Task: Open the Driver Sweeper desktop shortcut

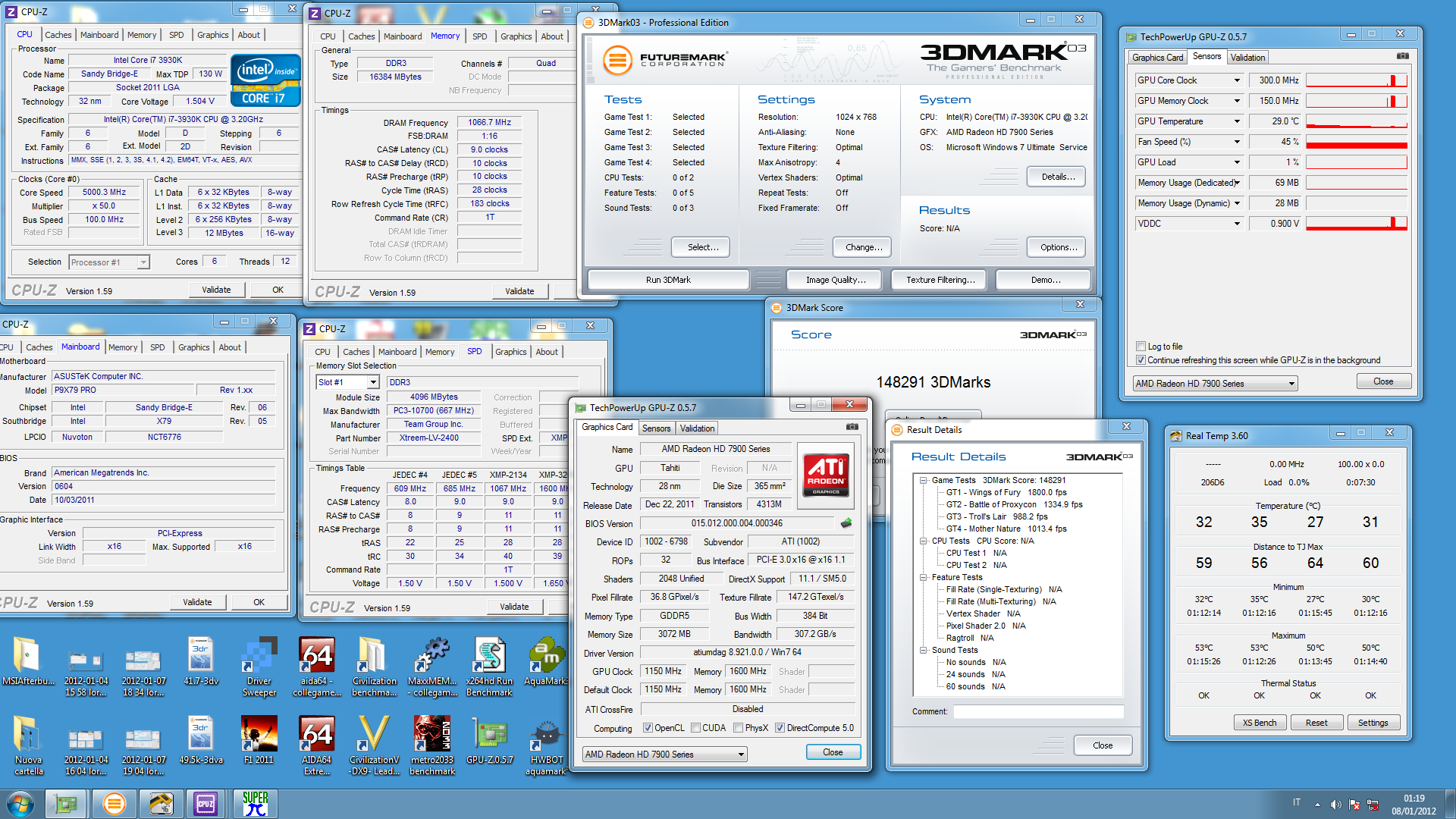Action: click(259, 667)
